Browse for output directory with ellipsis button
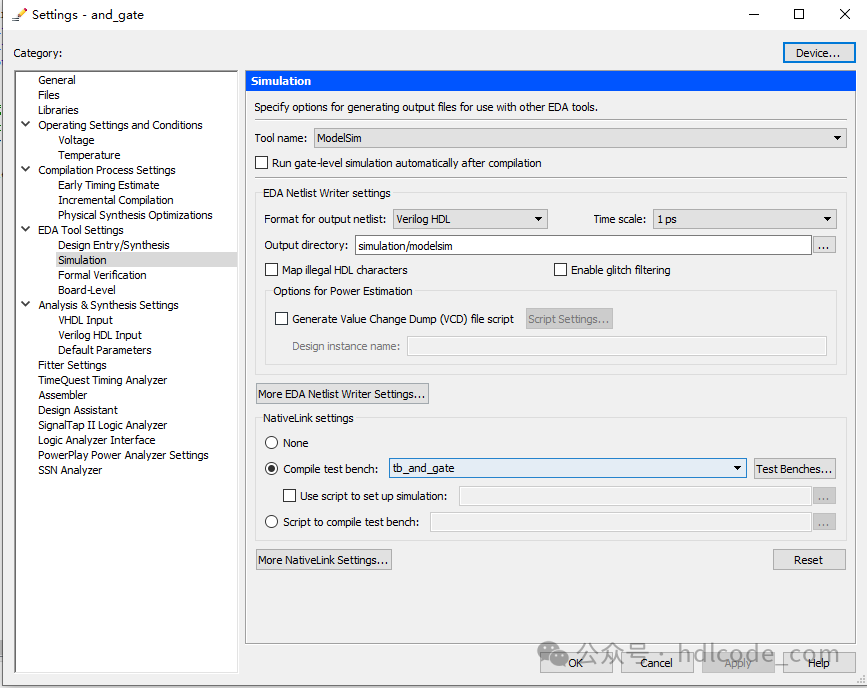Screen dimensions: 867x688 824,246
